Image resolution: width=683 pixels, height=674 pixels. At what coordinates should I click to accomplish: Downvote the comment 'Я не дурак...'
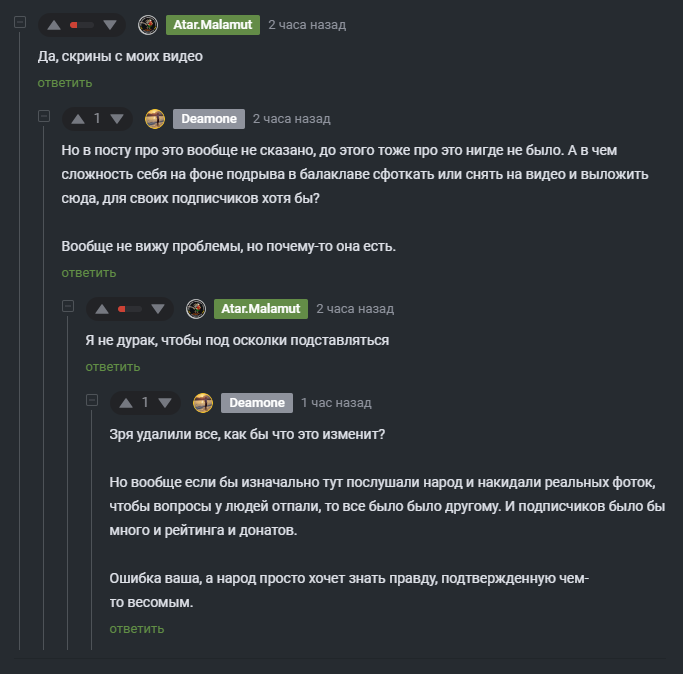(157, 309)
